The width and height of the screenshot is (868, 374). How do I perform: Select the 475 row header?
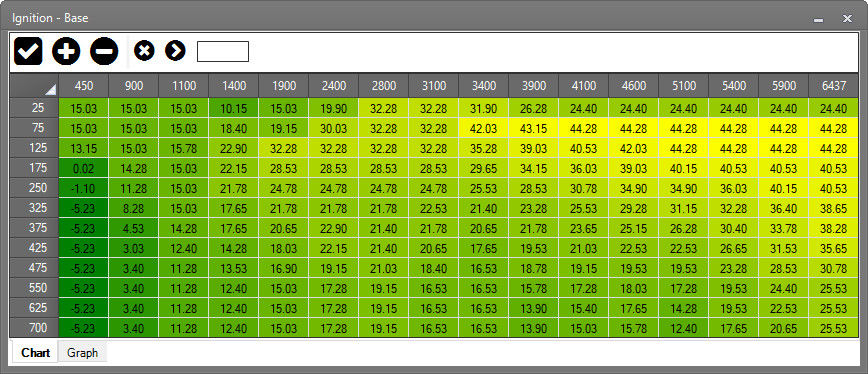pyautogui.click(x=34, y=268)
